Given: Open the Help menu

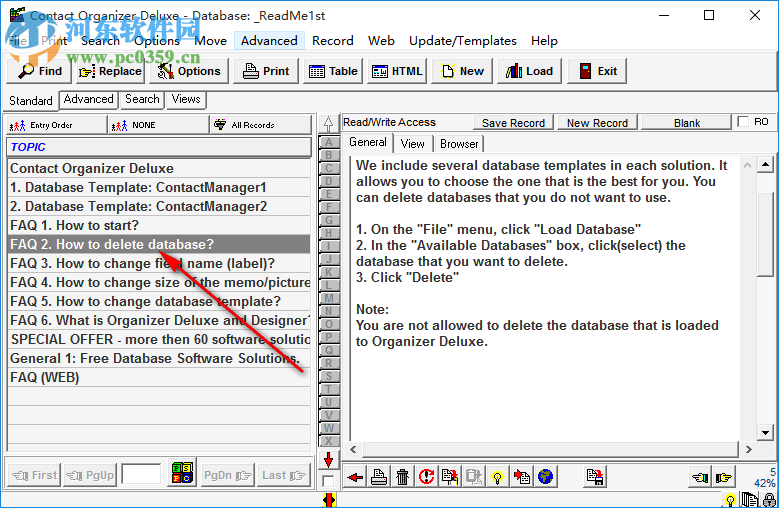Looking at the screenshot, I should coord(544,41).
